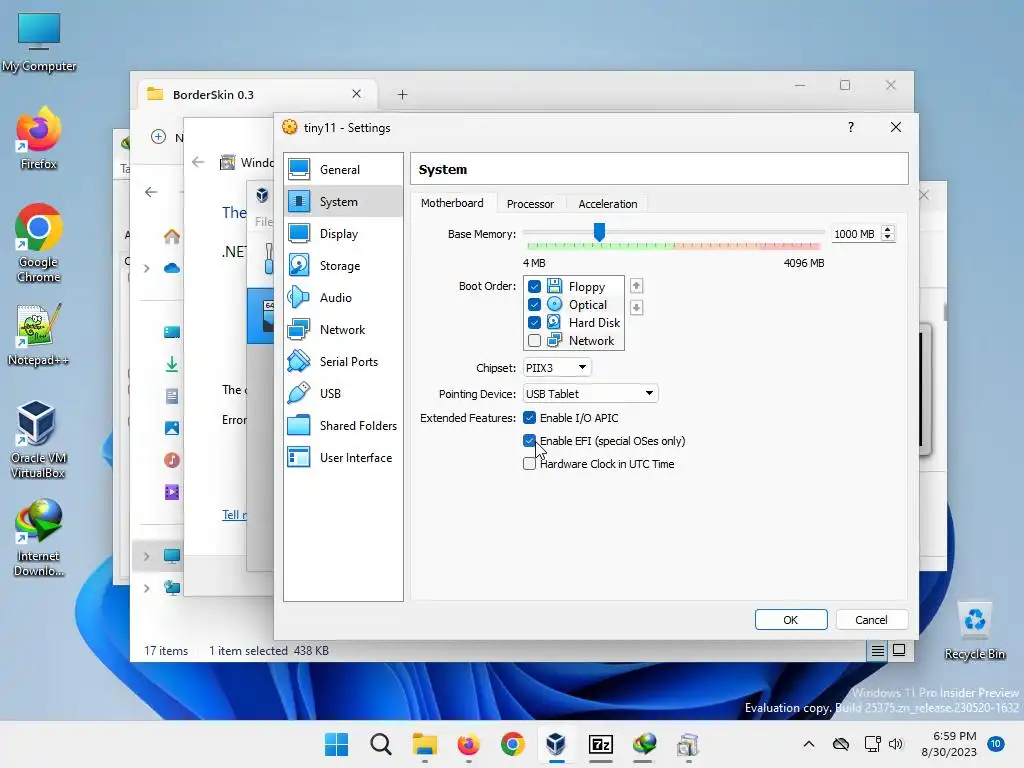Cancel the tiny11 settings dialog
This screenshot has width=1024, height=768.
point(871,620)
